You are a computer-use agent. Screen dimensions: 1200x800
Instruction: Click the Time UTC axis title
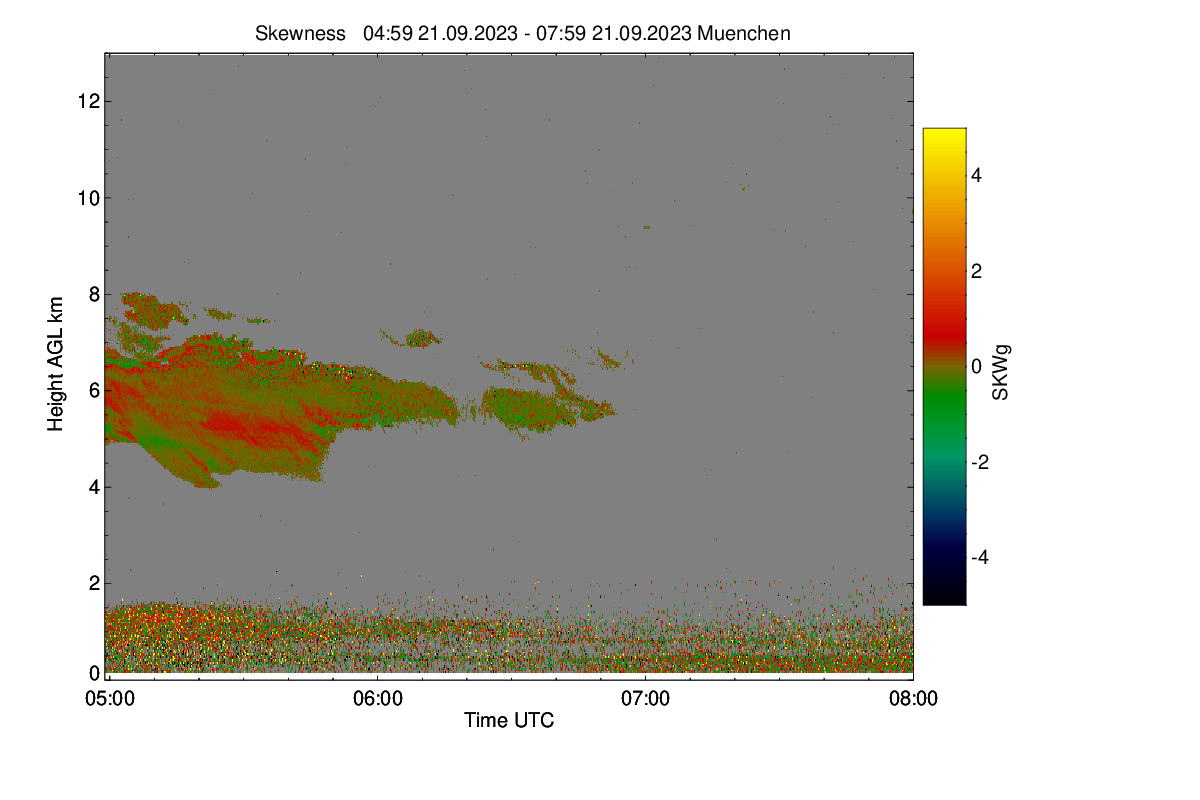point(509,720)
